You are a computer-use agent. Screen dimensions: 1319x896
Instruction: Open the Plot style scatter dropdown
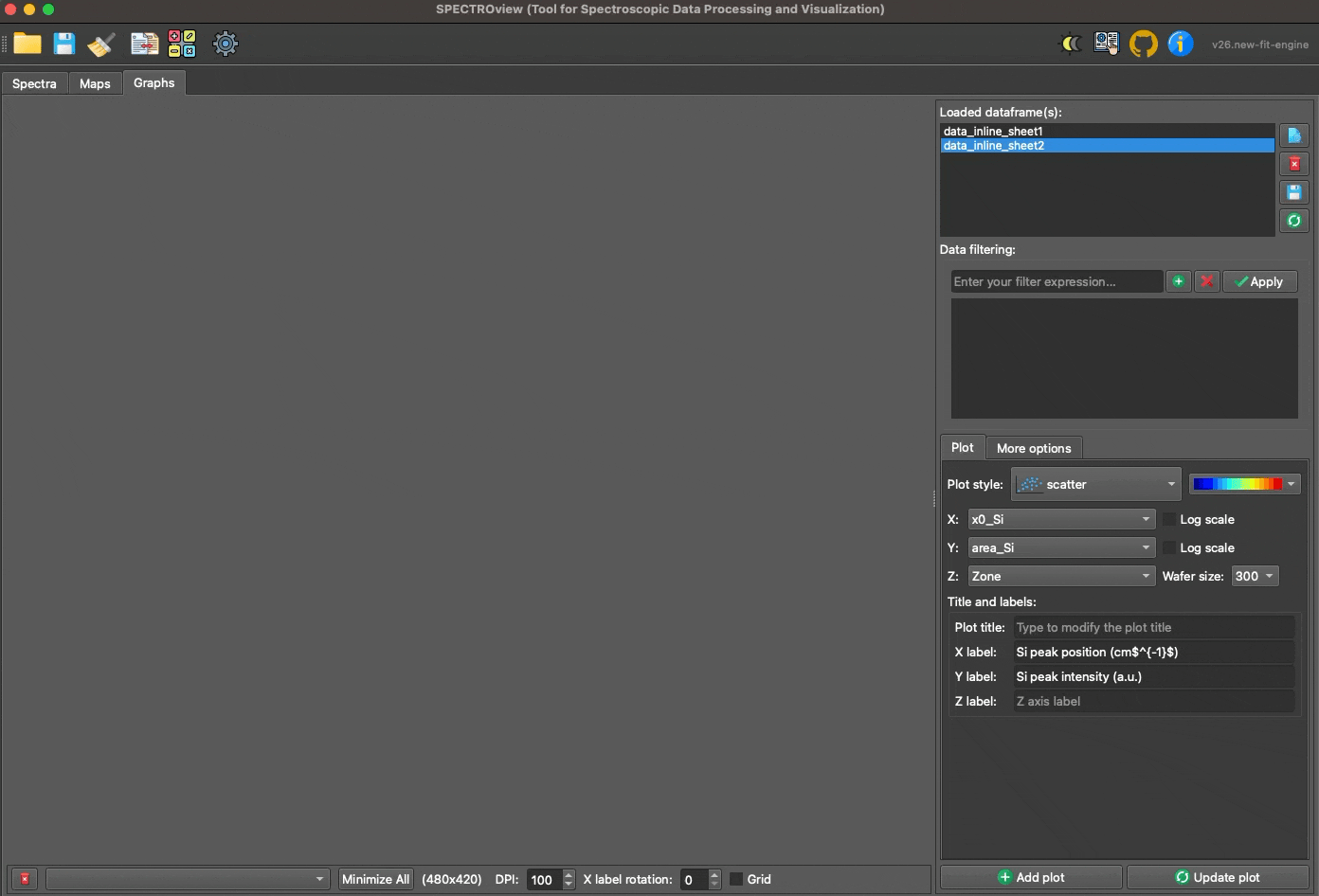(x=1096, y=484)
